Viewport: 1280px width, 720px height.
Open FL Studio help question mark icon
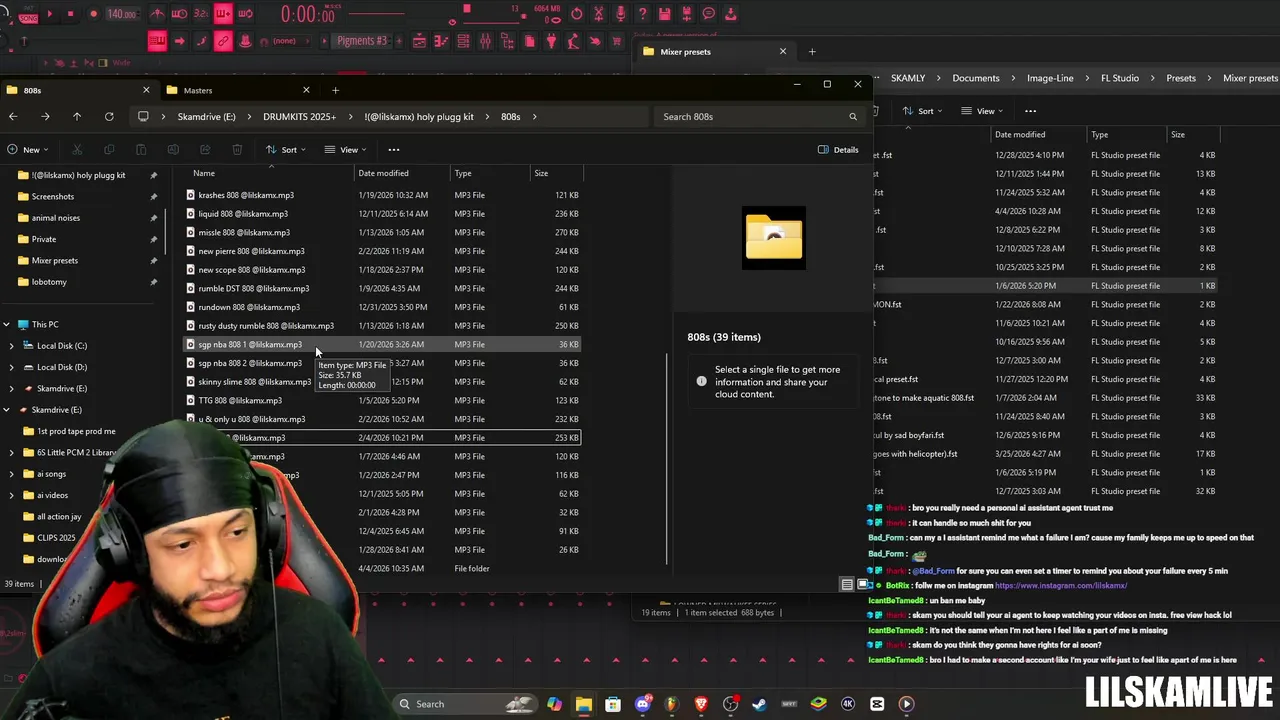click(643, 14)
